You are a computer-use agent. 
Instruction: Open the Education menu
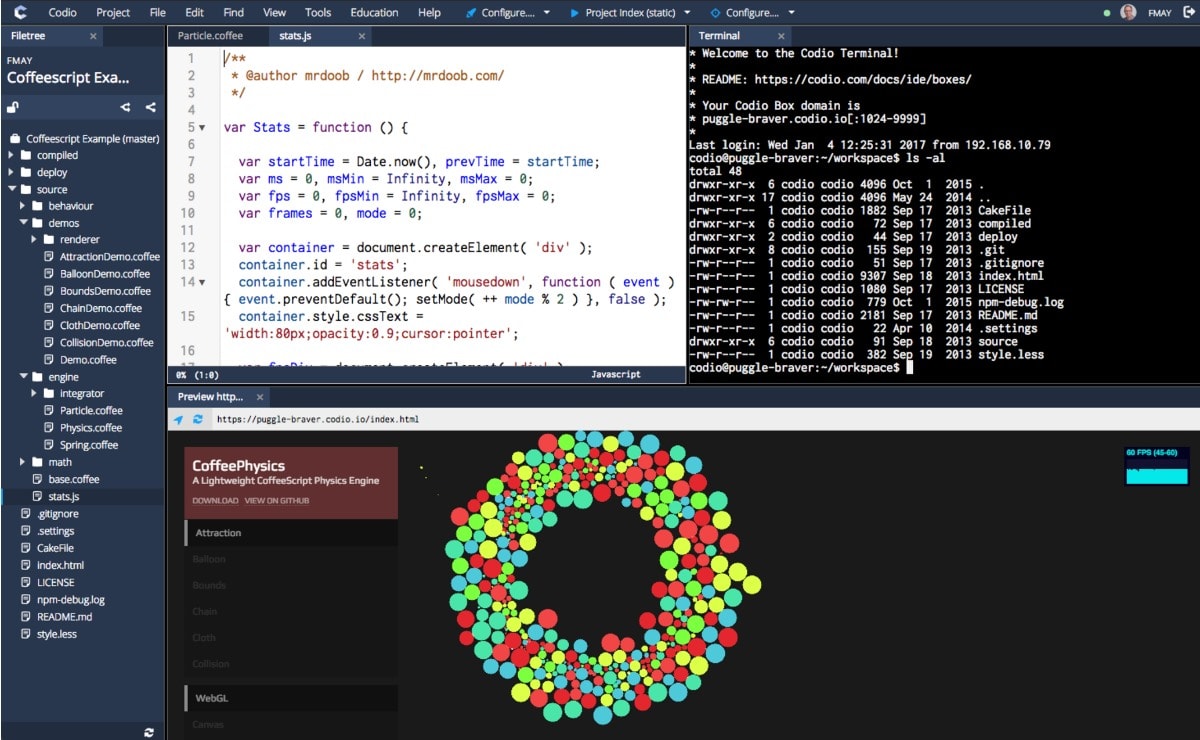tap(374, 13)
